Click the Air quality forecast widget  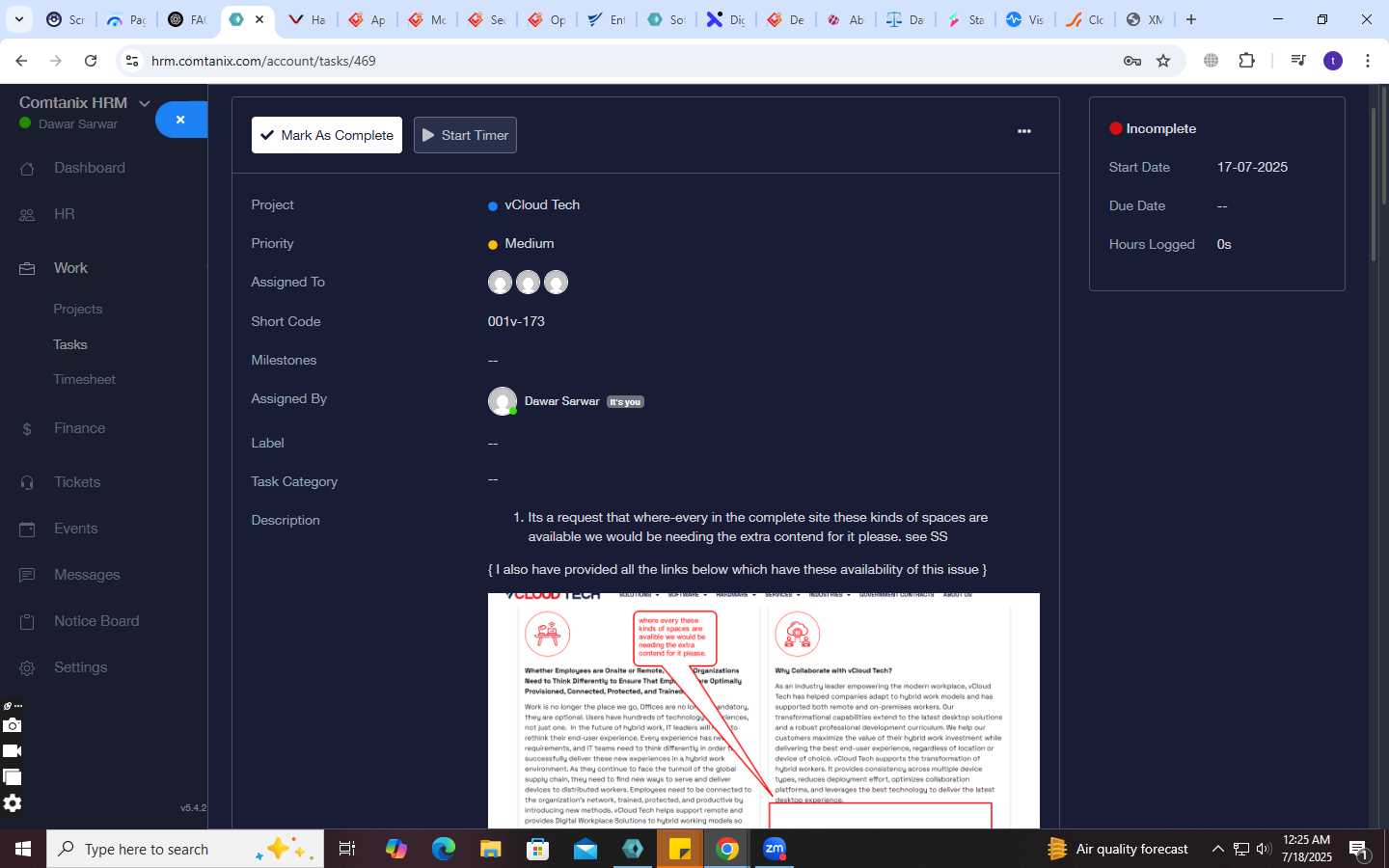click(1118, 849)
